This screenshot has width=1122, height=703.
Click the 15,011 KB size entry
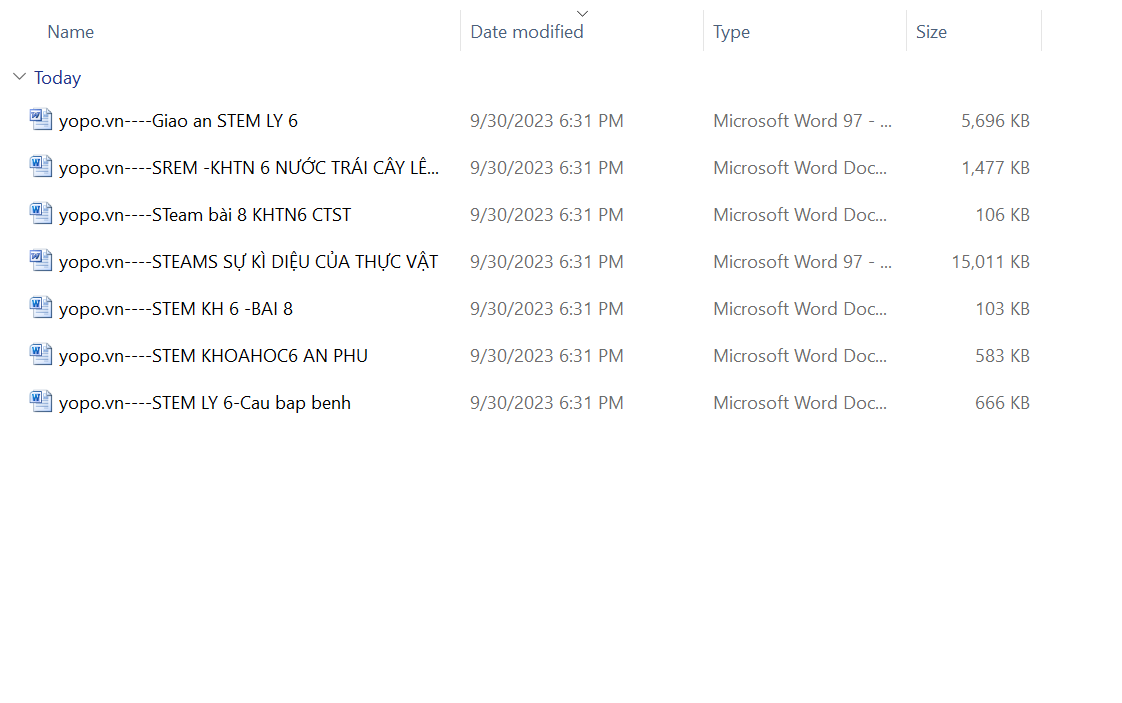(990, 262)
